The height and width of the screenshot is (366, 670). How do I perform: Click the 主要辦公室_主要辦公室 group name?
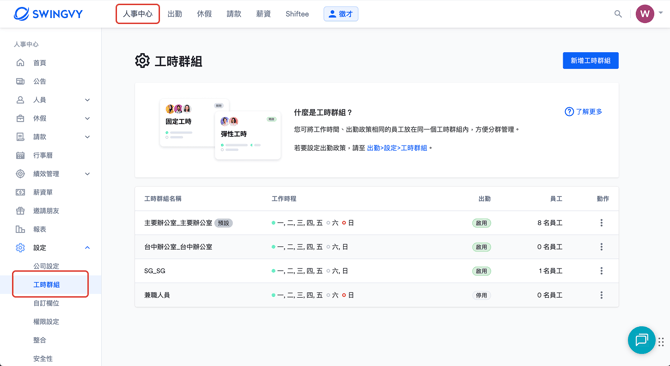pos(178,223)
